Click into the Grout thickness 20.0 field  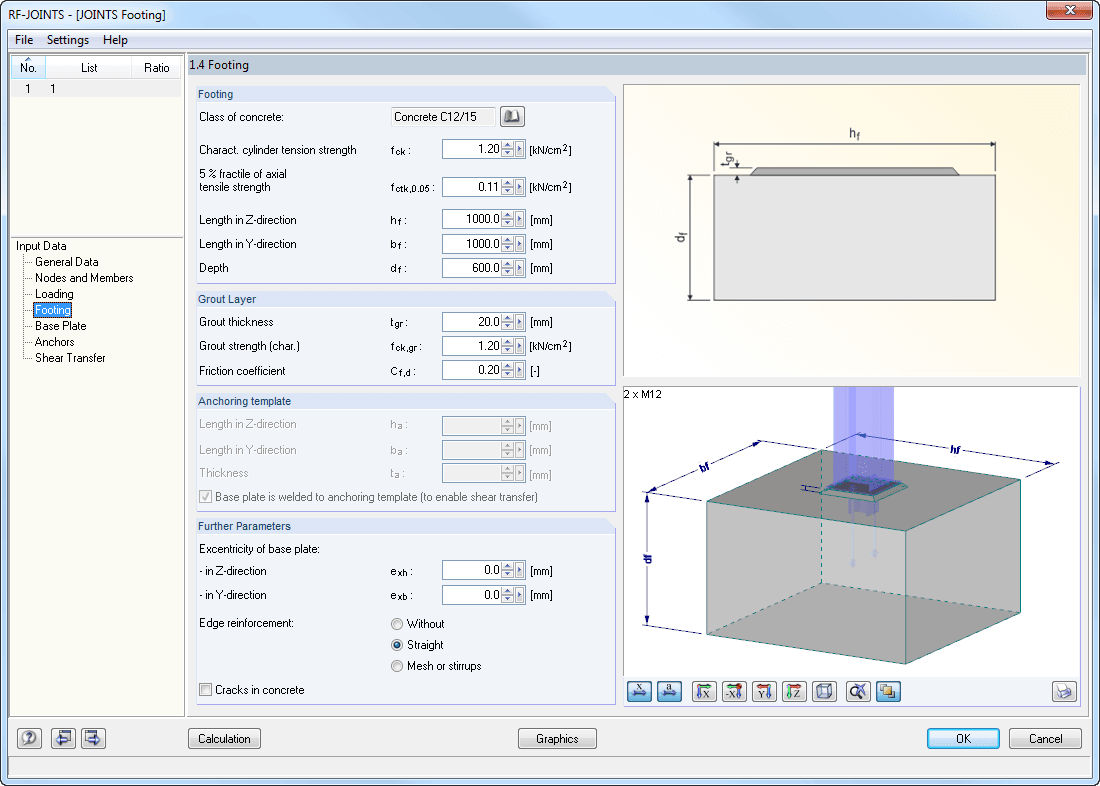472,321
